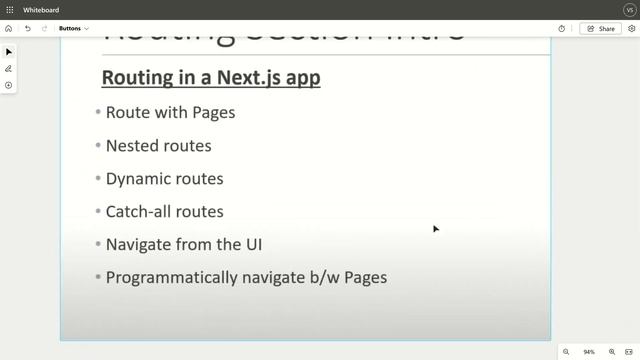The image size is (640, 360).
Task: Choose the Pen inking tool
Action: tap(9, 69)
